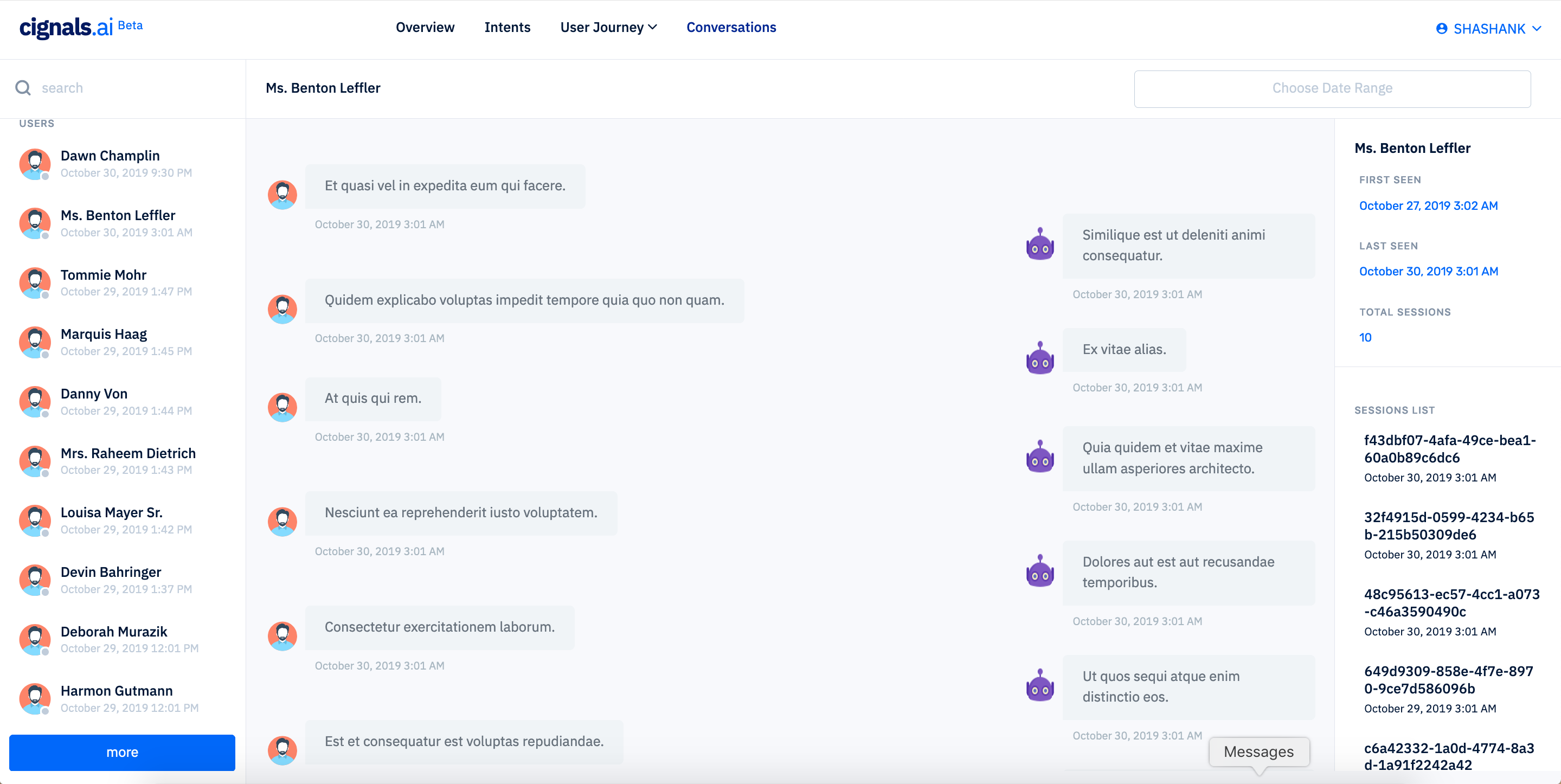Viewport: 1561px width, 784px height.
Task: Click user avatar beside "At quis qui rem."
Action: pos(282,407)
